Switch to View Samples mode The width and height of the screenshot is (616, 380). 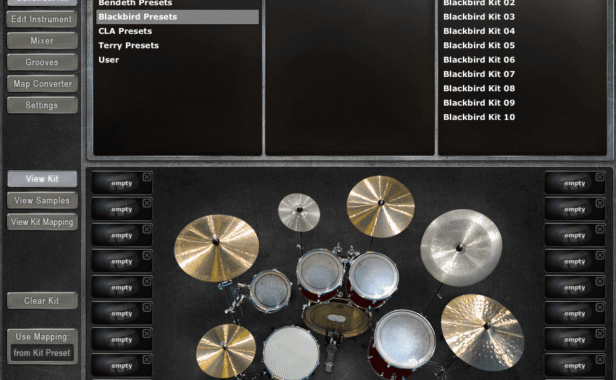pyautogui.click(x=42, y=200)
